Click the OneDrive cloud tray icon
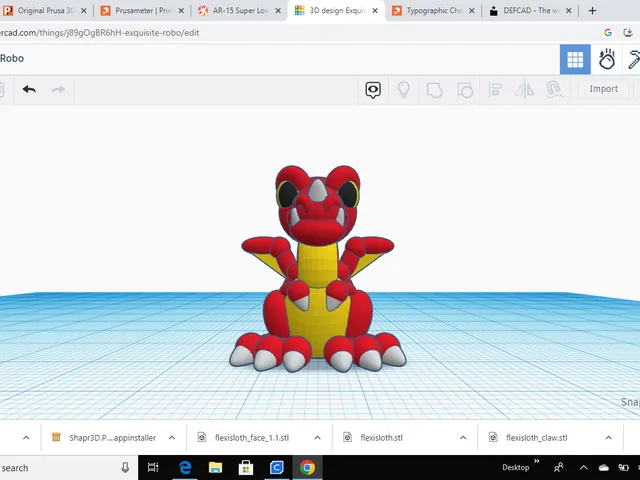 pyautogui.click(x=604, y=468)
